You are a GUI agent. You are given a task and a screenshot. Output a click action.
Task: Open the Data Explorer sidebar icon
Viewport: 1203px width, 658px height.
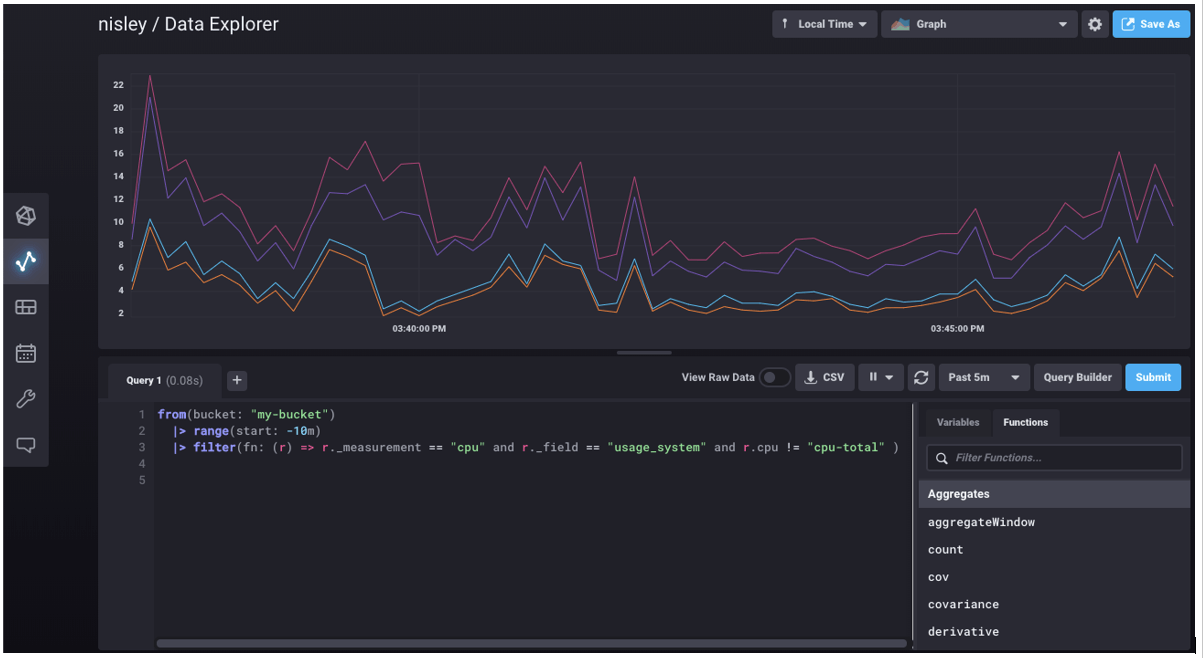[26, 261]
